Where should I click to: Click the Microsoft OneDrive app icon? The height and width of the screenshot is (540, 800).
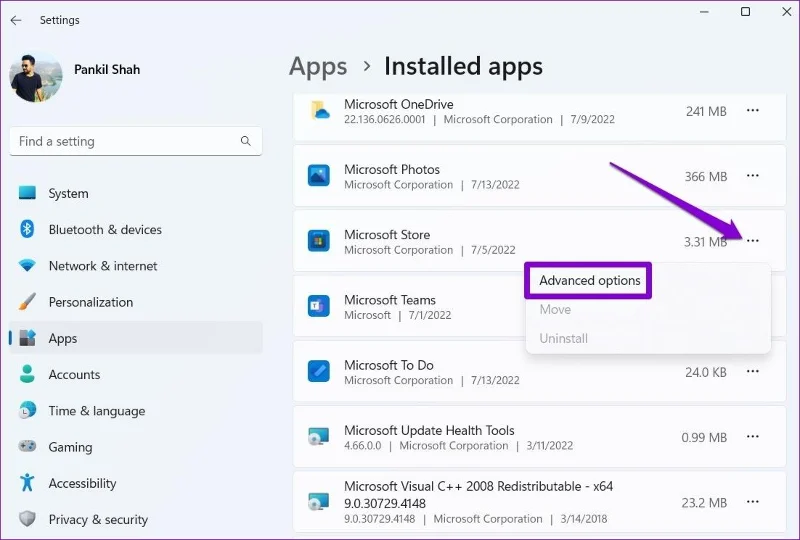(x=319, y=111)
